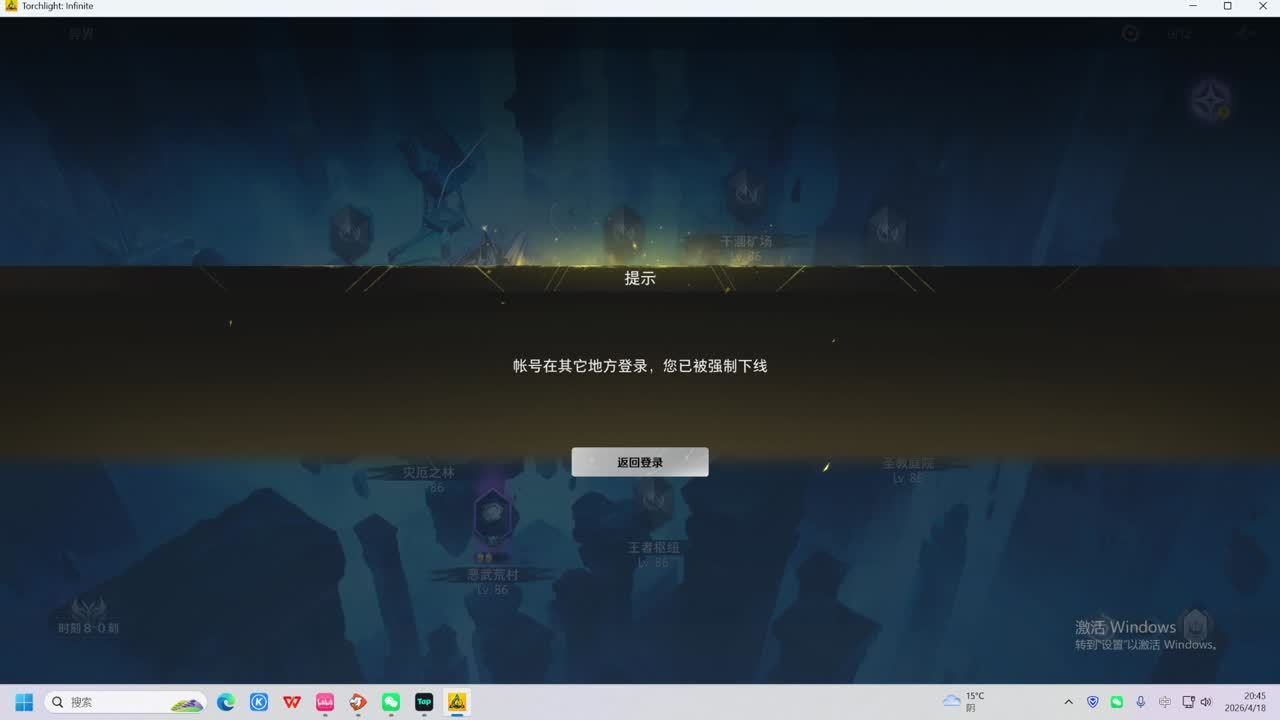Switch the input method tray icon
The height and width of the screenshot is (720, 1280).
[x=1165, y=702]
